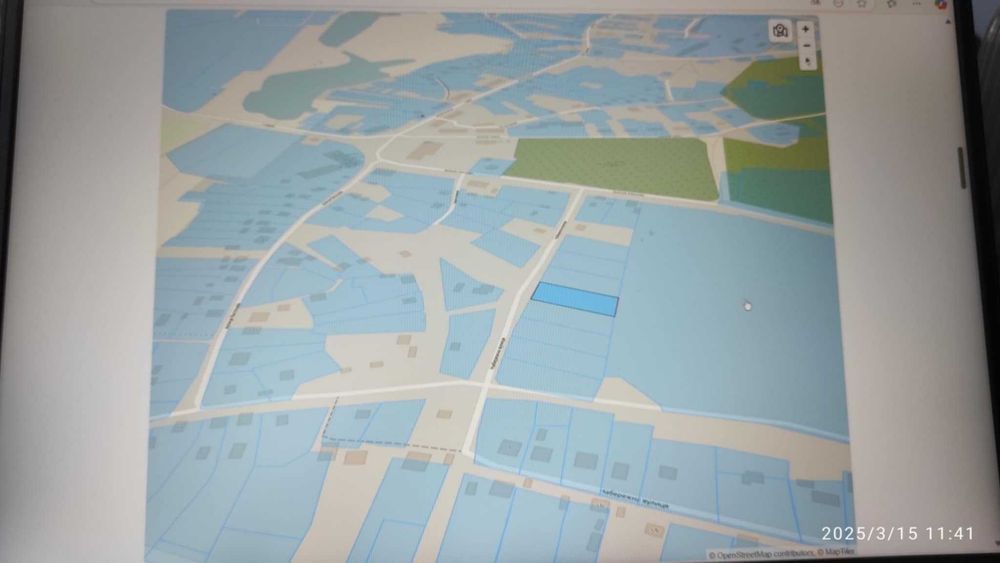Open the colorful Copilot sidebar icon
1000x563 pixels.
941,4
